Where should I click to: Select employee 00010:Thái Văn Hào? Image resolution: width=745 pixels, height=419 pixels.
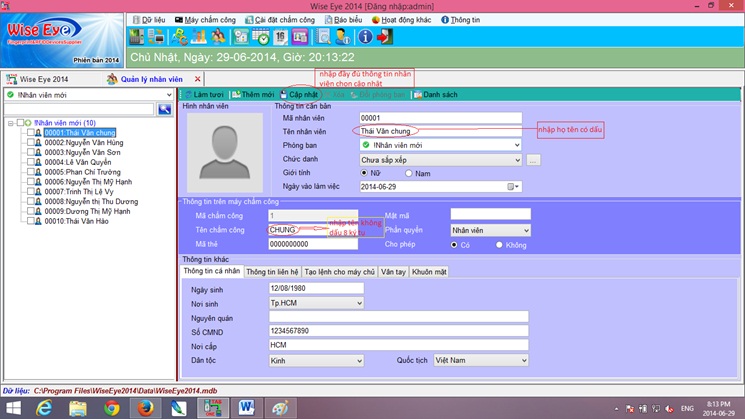[76, 221]
